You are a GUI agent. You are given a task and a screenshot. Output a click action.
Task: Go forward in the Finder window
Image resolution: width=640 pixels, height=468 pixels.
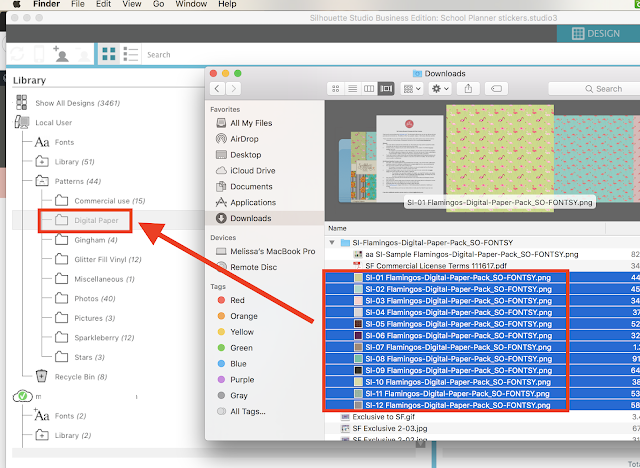233,89
